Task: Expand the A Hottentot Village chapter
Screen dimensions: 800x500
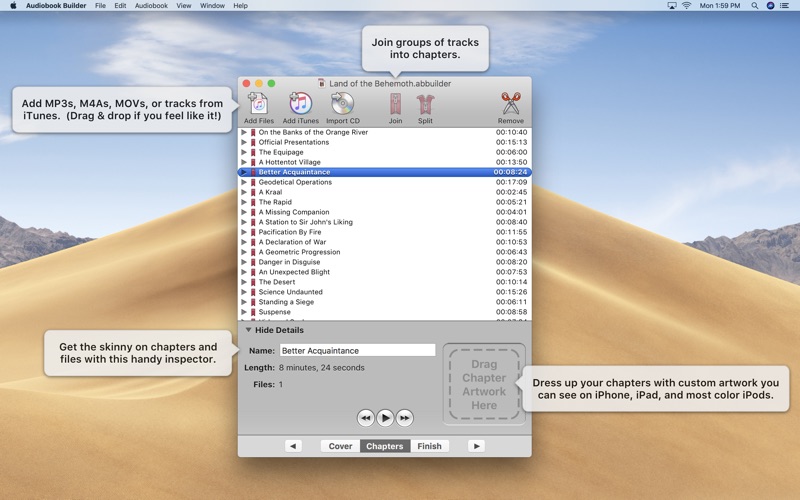Action: 244,162
